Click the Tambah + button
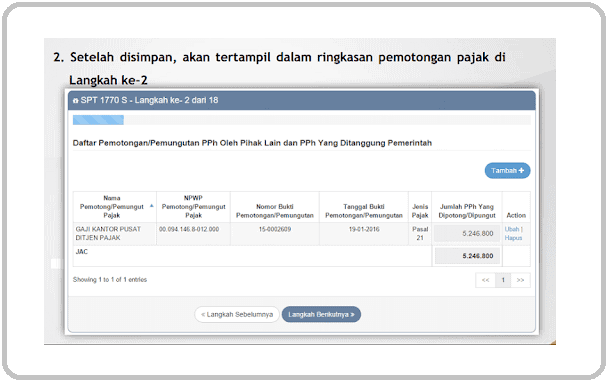This screenshot has width=608, height=381. pos(507,171)
